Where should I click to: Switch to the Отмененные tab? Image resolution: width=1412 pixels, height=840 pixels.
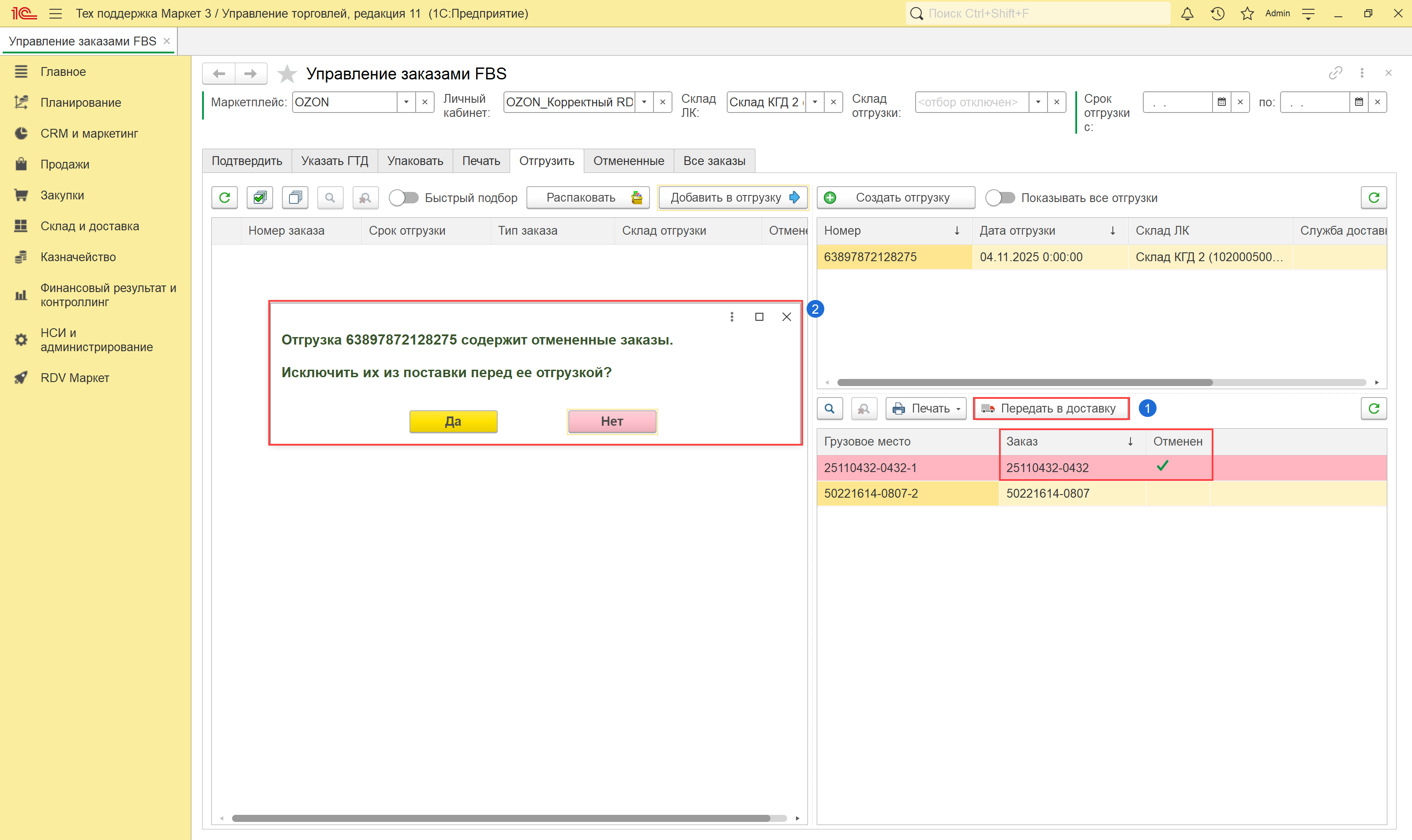click(x=628, y=161)
